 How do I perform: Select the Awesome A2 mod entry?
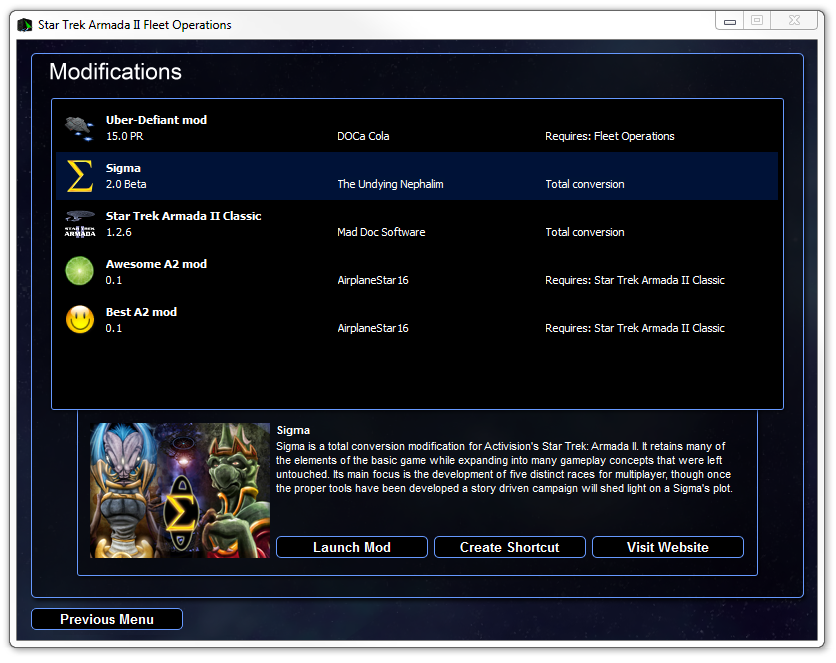point(417,272)
